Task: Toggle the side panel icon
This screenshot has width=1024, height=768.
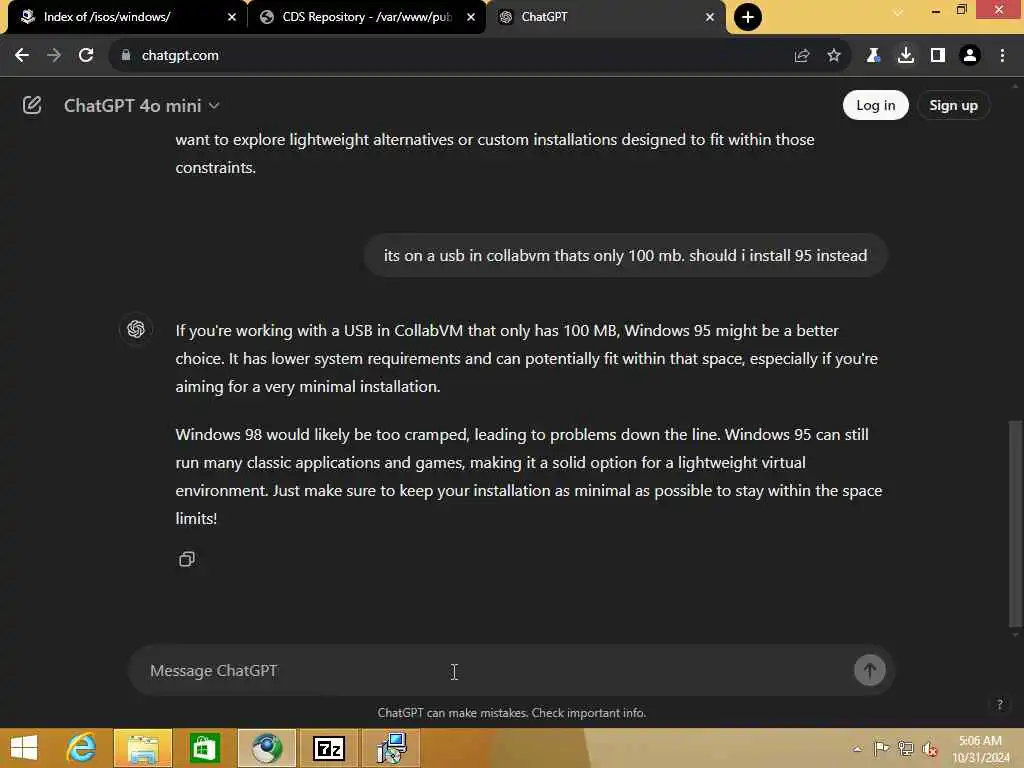Action: (x=938, y=56)
